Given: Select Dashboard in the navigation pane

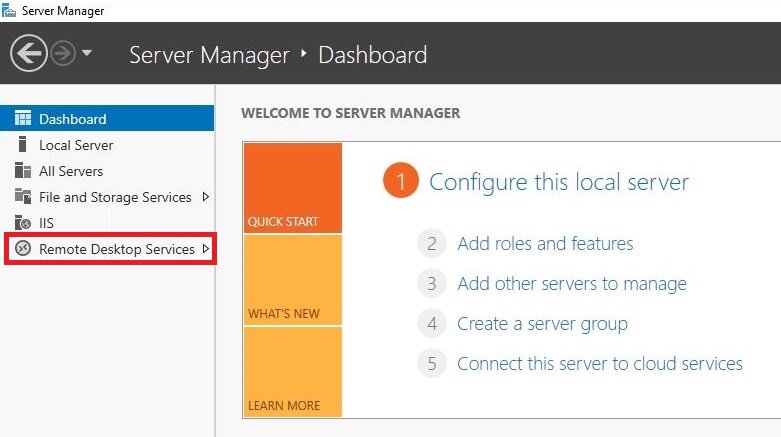Looking at the screenshot, I should [107, 118].
